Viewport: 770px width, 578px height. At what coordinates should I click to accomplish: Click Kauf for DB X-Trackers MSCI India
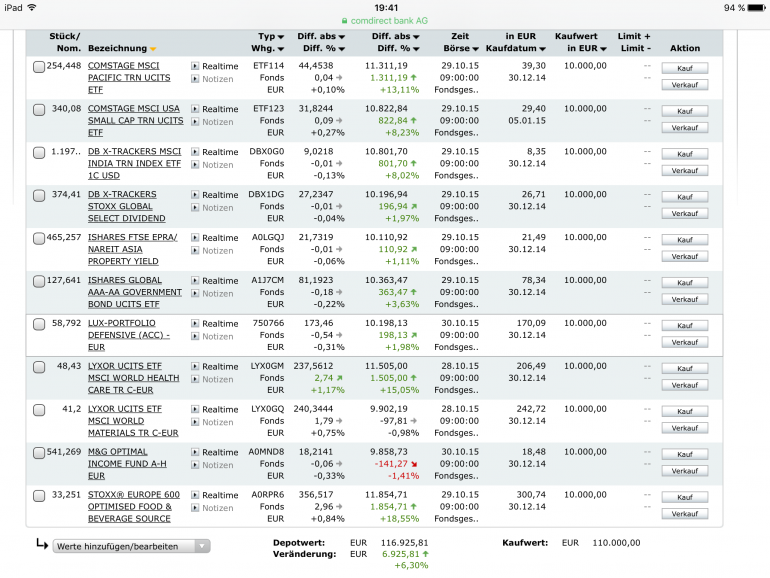(x=685, y=154)
